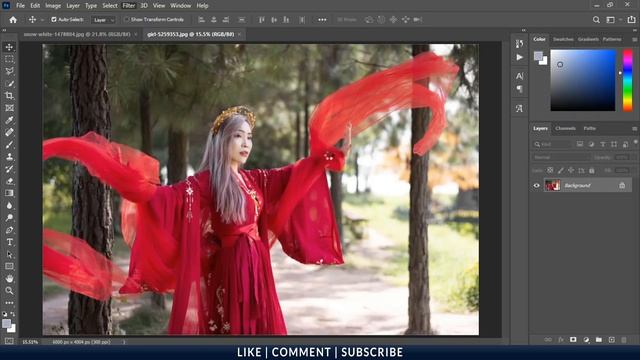Viewport: 640px width, 360px height.
Task: Select the Healing Brush tool
Action: tap(9, 132)
